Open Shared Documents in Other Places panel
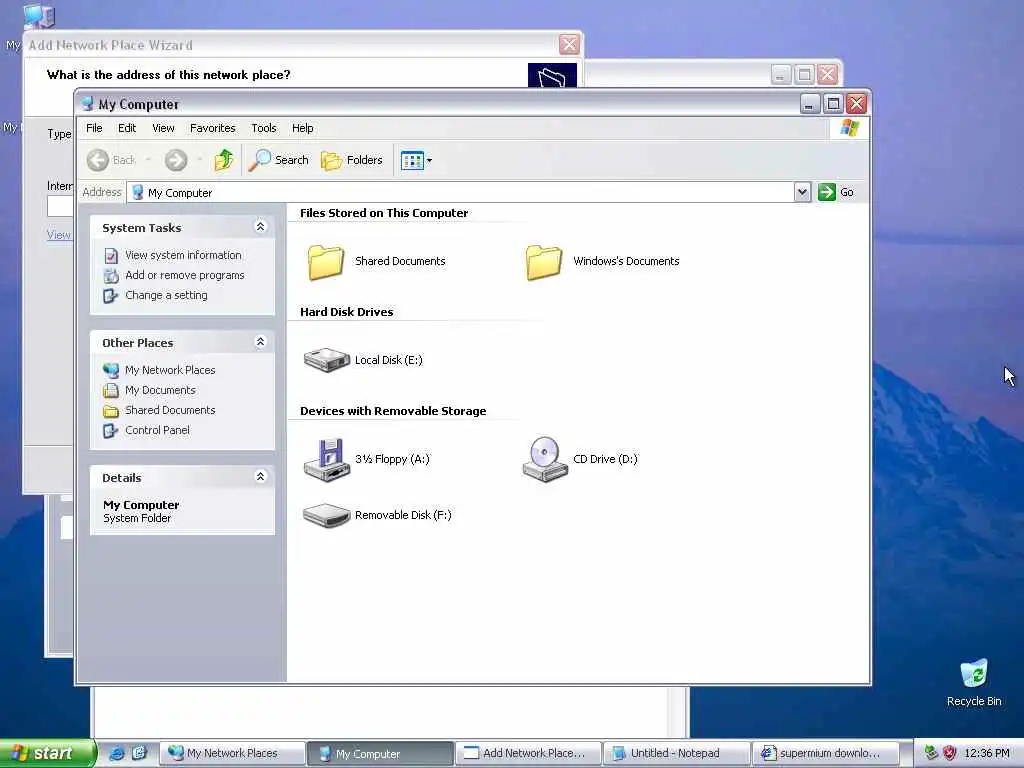1024x768 pixels. click(170, 410)
